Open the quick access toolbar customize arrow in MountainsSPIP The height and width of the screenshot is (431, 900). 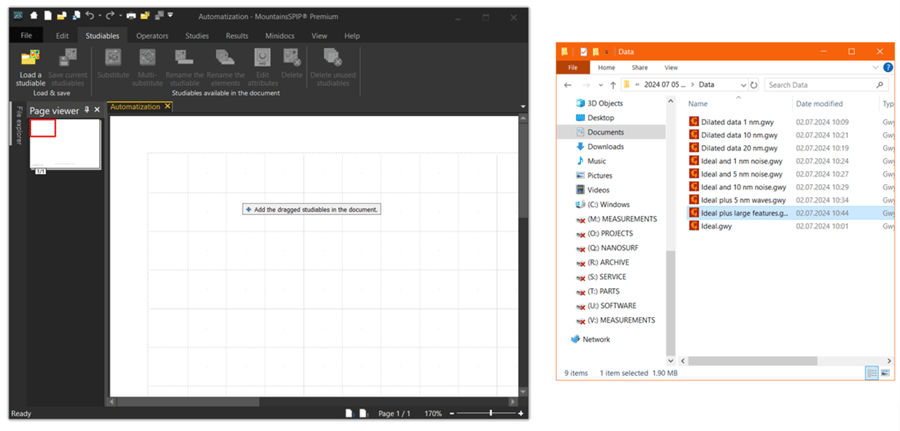click(x=170, y=15)
